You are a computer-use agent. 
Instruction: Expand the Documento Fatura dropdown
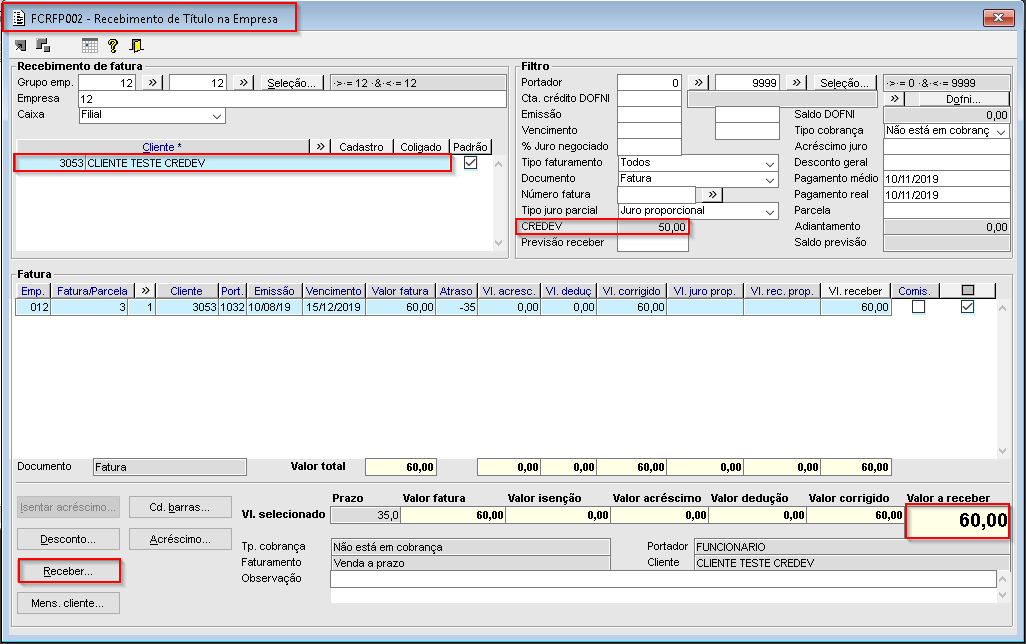(x=770, y=179)
